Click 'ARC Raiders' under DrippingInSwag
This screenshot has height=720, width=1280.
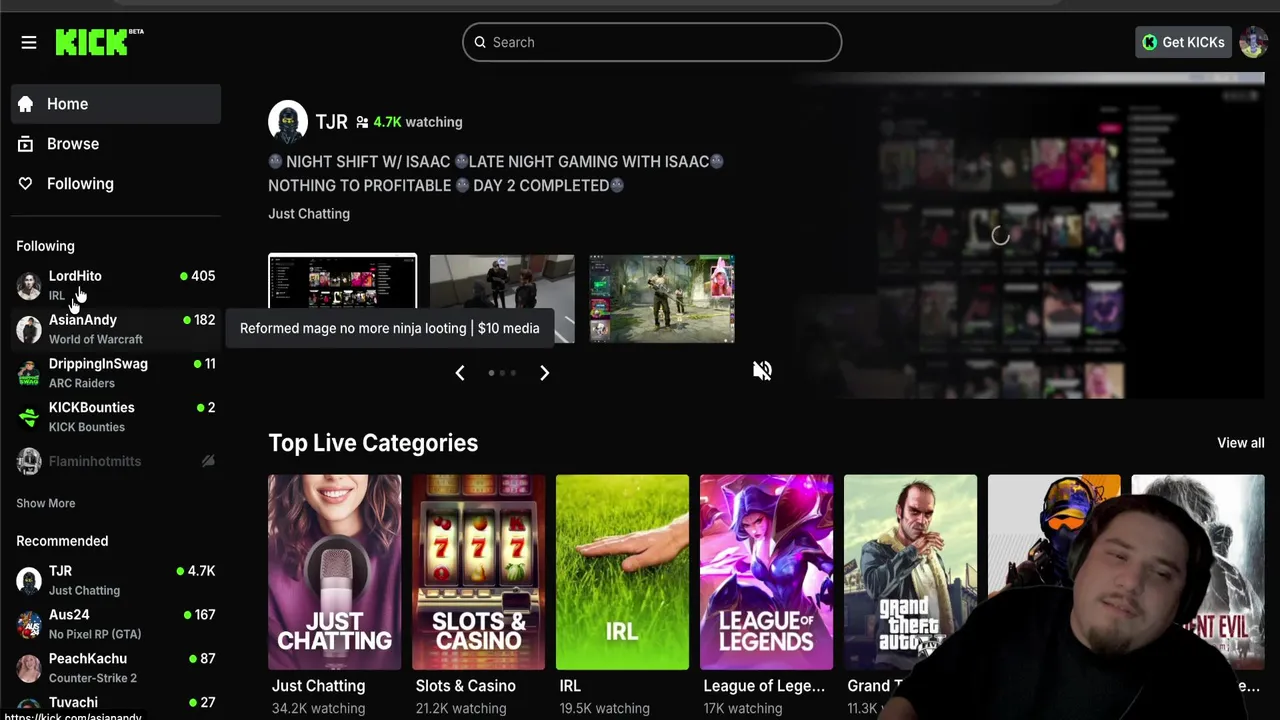tap(82, 383)
